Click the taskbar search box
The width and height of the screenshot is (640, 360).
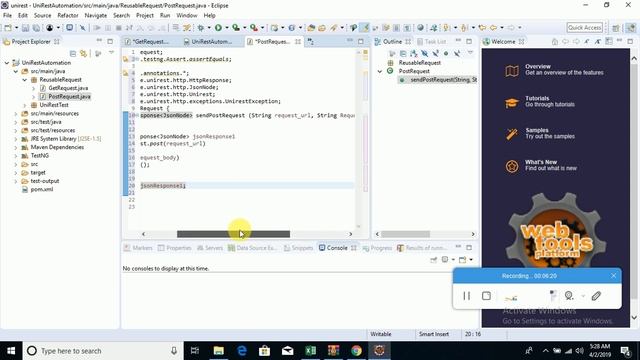point(103,351)
